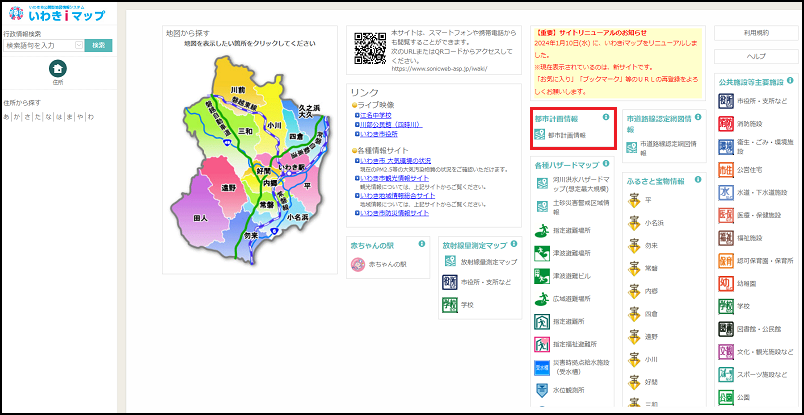Click 公園 green icon

click(x=726, y=397)
